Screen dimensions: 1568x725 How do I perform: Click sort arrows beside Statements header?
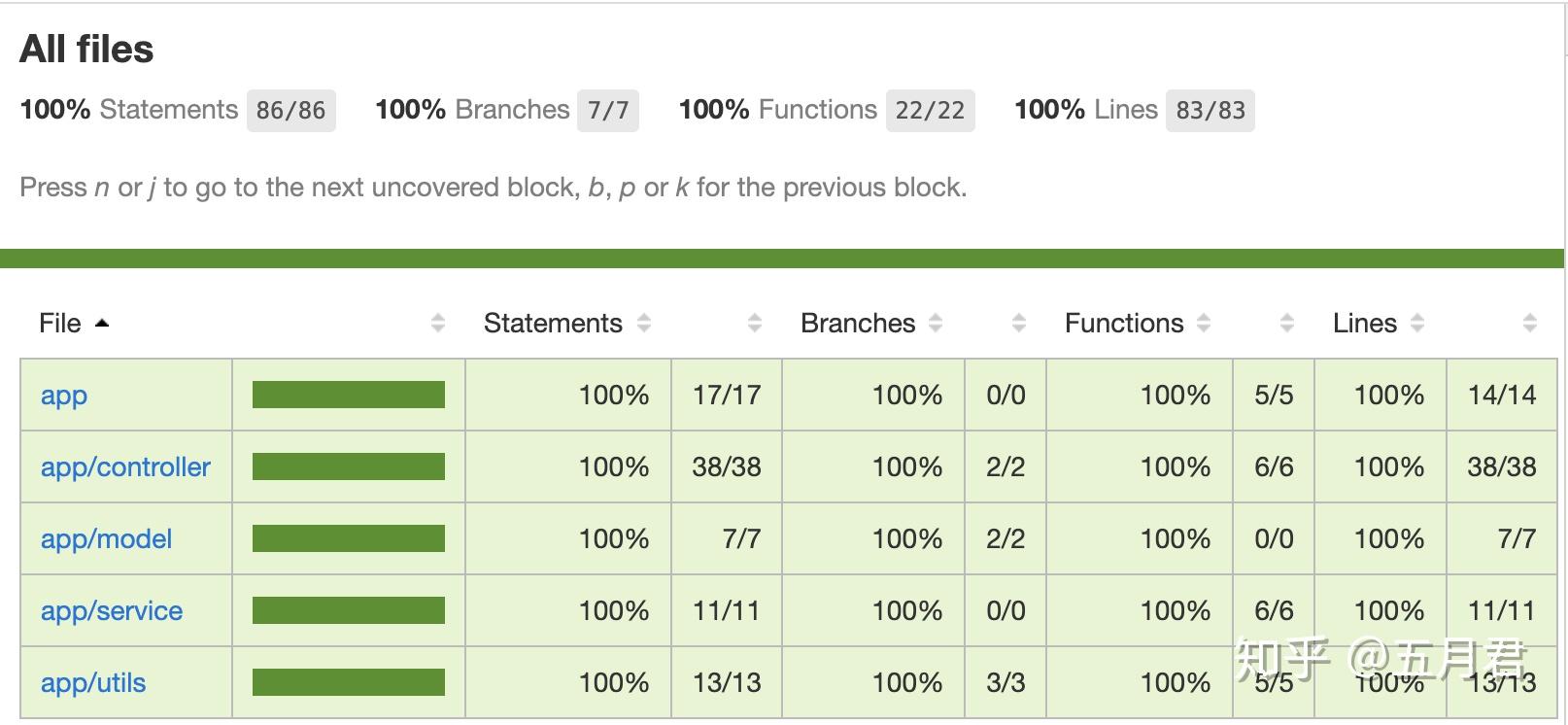pyautogui.click(x=644, y=324)
